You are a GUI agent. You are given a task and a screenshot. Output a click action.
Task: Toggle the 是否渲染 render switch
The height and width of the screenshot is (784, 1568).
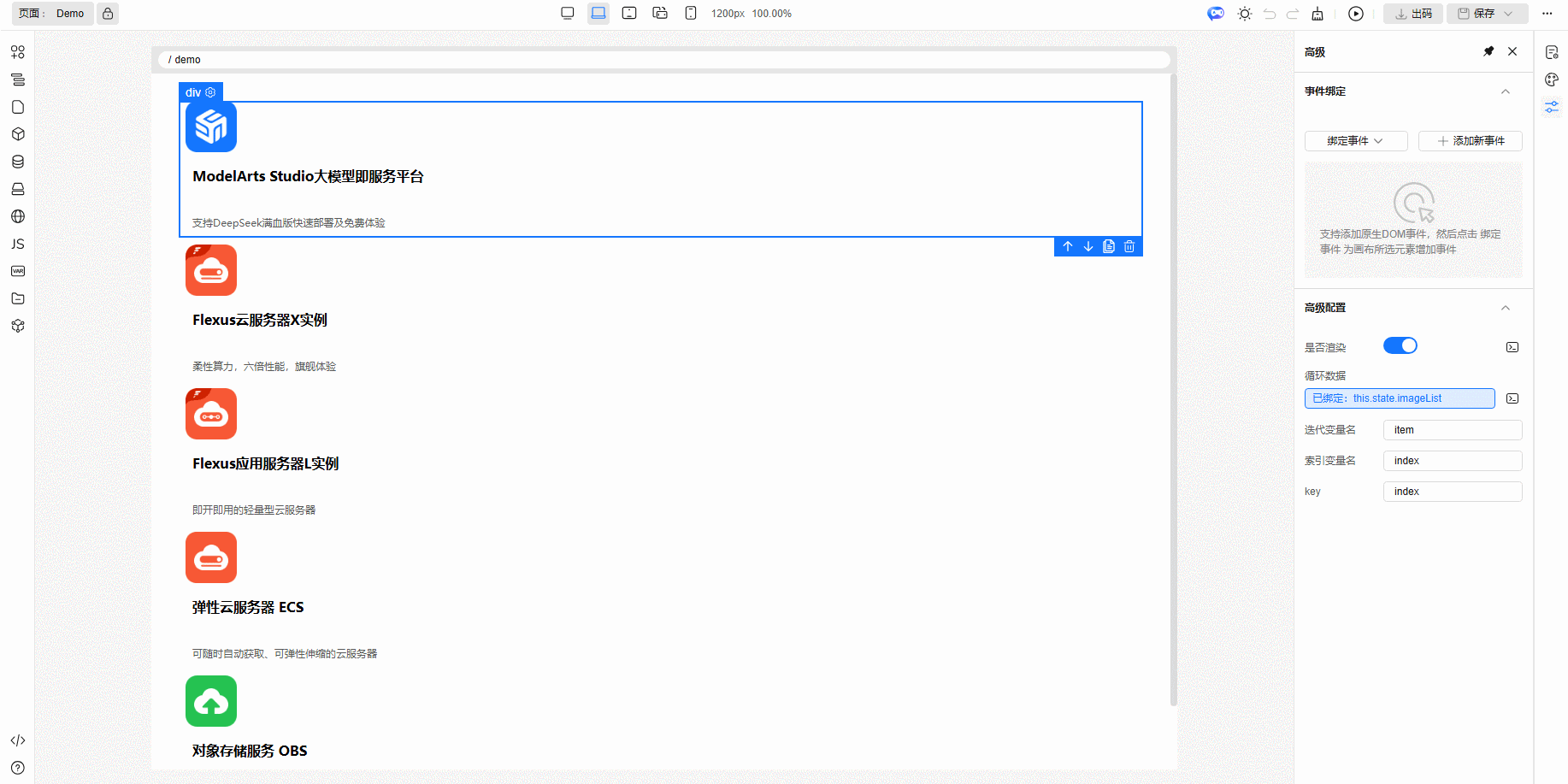pyautogui.click(x=1400, y=345)
